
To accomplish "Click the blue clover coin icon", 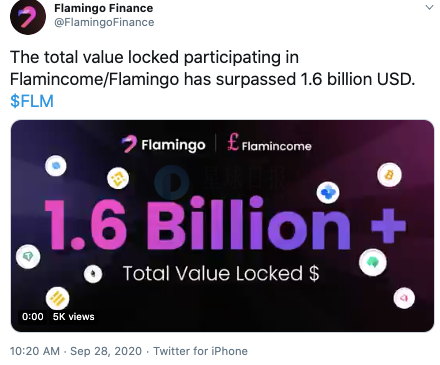I will 328,192.
